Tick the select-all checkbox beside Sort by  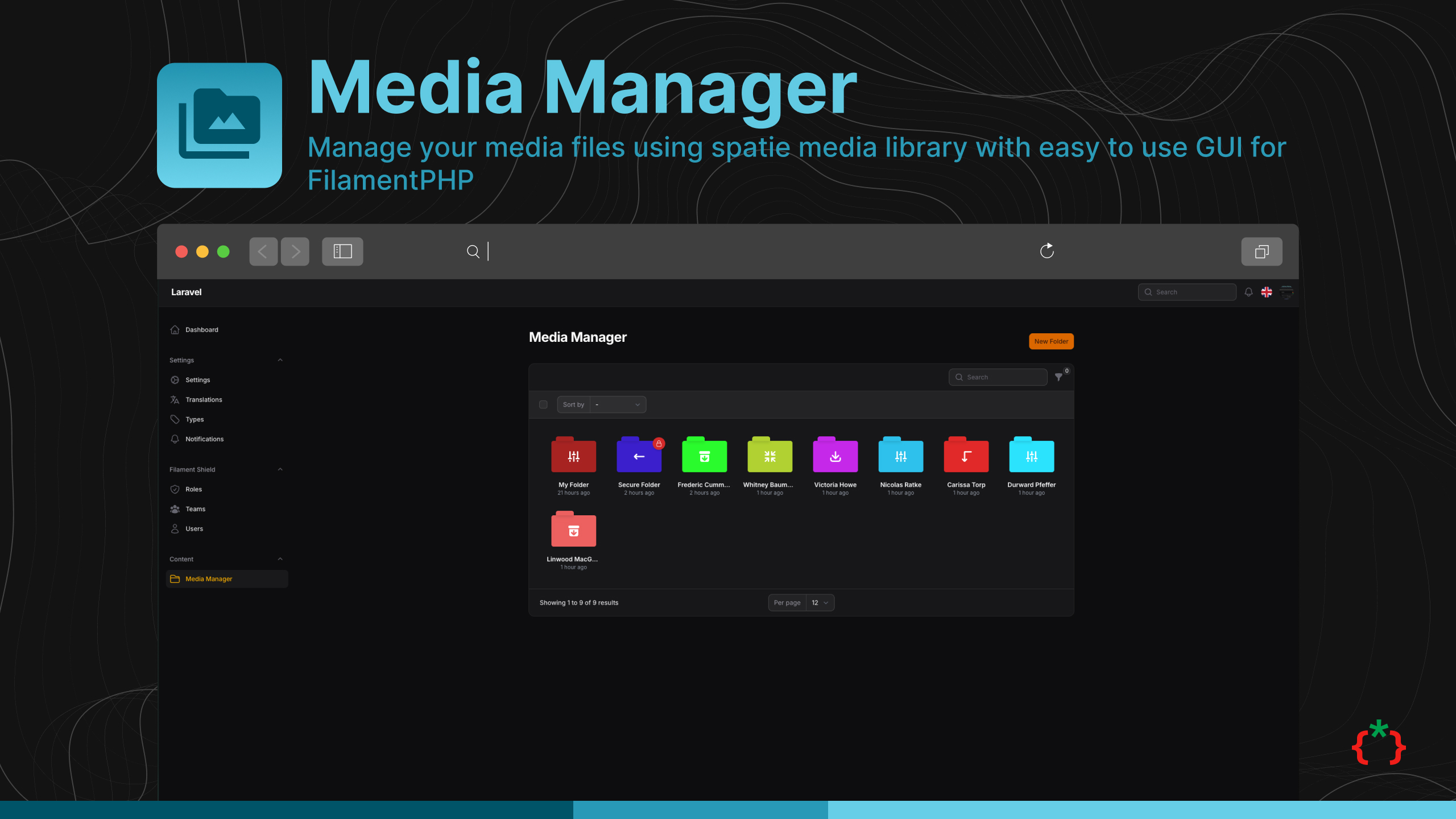click(543, 404)
